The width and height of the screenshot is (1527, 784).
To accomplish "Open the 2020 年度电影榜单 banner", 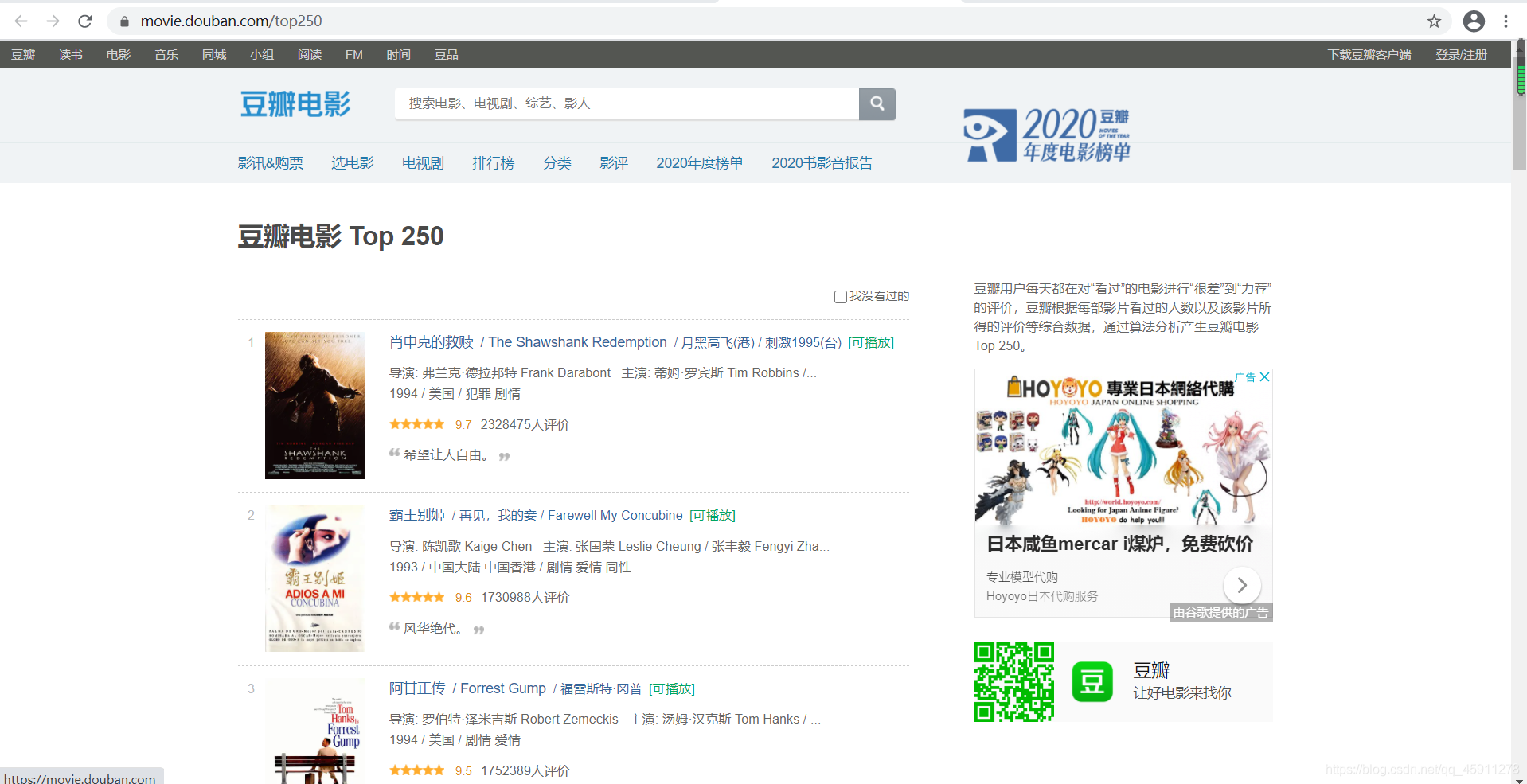I will [1047, 135].
